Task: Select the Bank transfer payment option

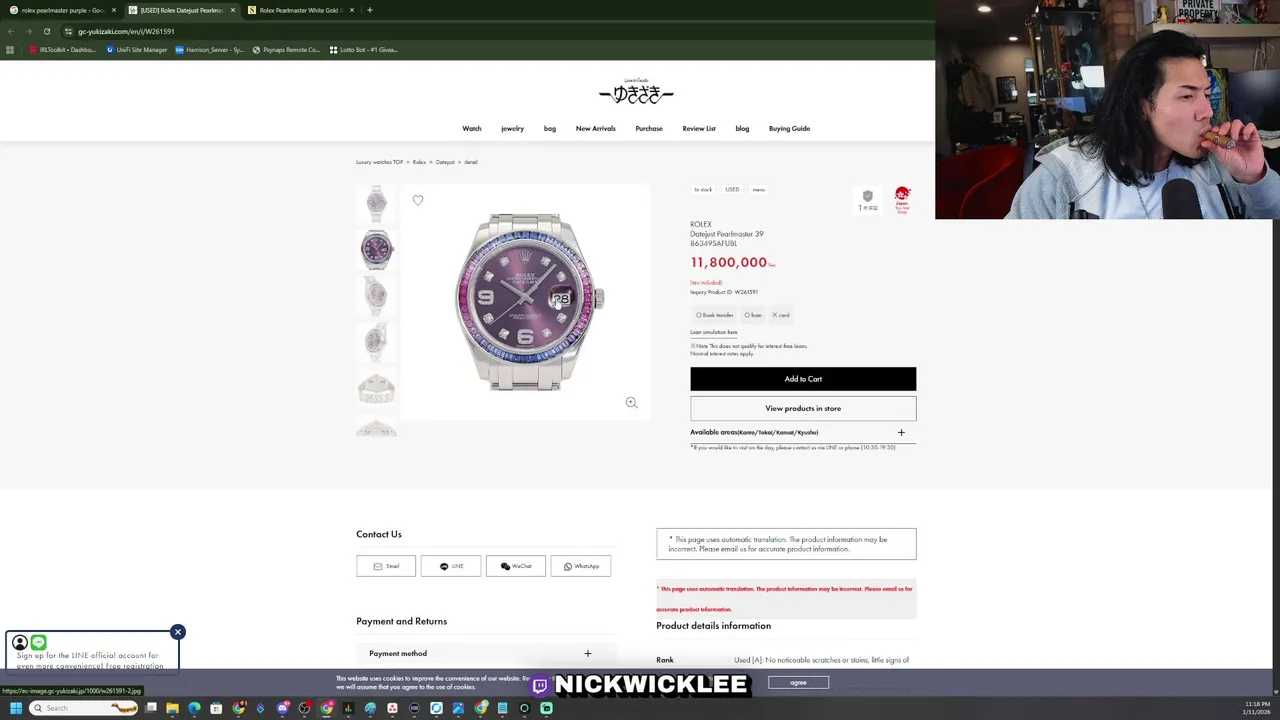Action: [x=714, y=315]
